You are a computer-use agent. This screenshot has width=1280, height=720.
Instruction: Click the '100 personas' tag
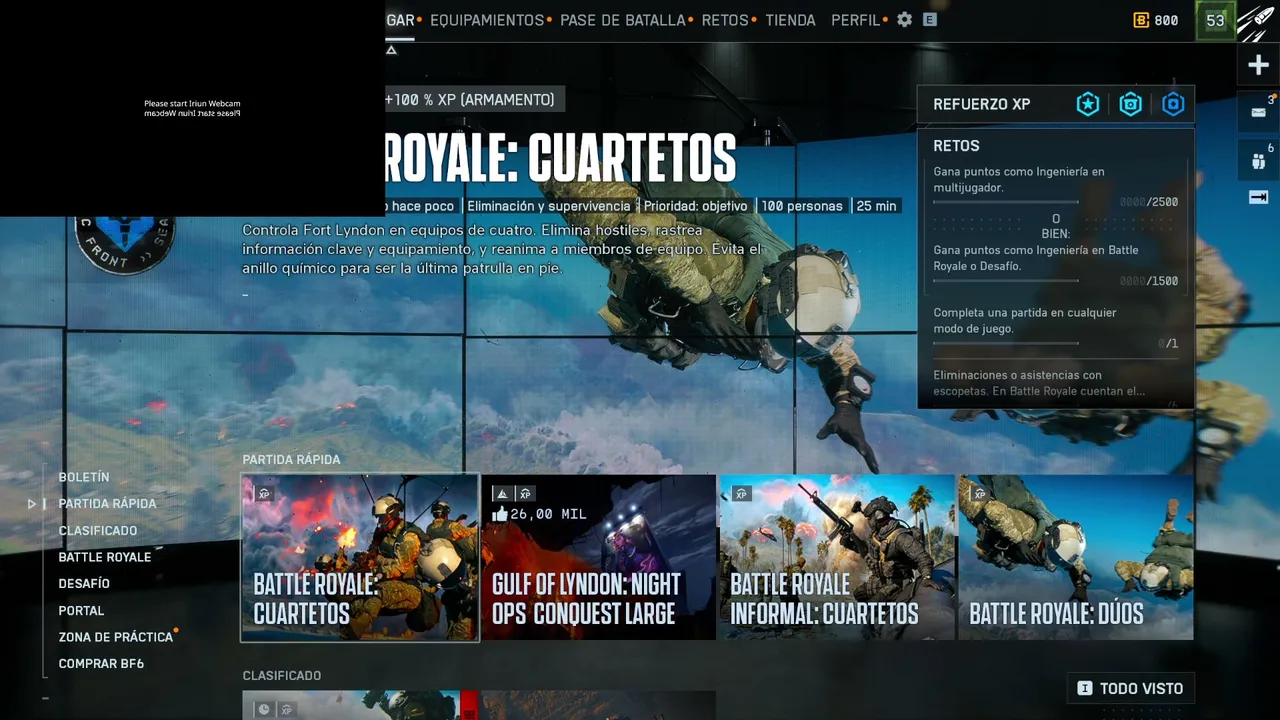click(802, 206)
